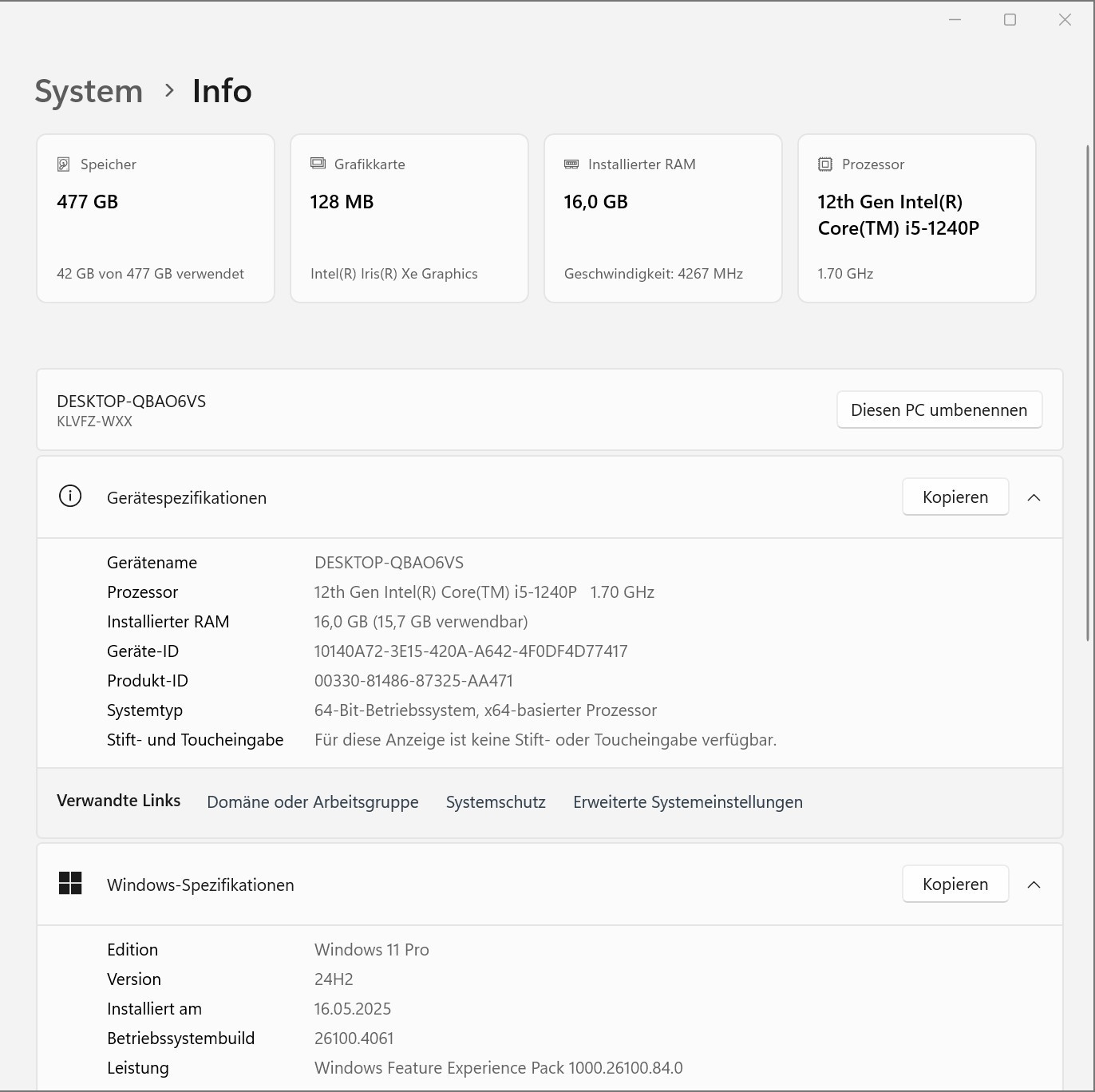Click the Gerätespezifikationen info circle icon
This screenshot has height=1092, width=1095.
tap(70, 497)
